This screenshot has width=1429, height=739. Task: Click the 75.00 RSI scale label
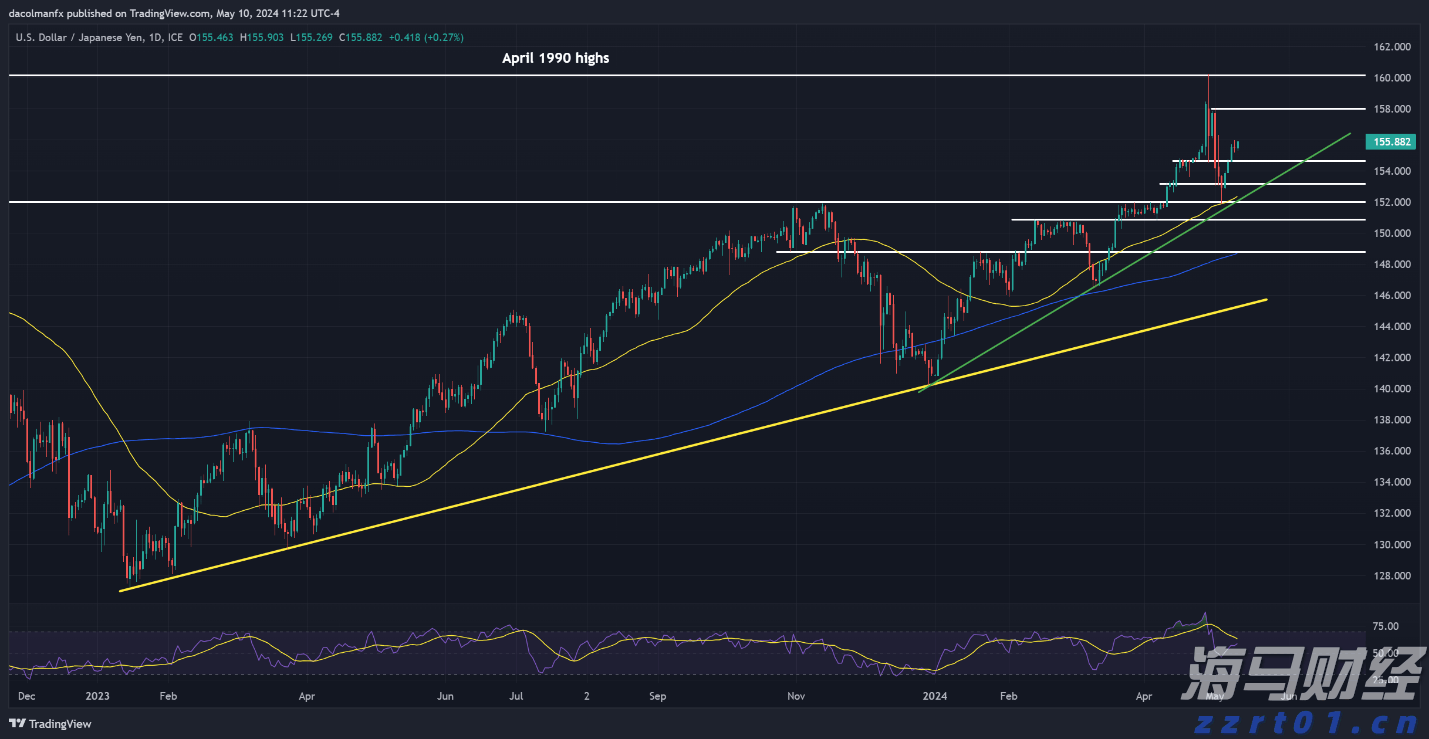pos(1385,627)
